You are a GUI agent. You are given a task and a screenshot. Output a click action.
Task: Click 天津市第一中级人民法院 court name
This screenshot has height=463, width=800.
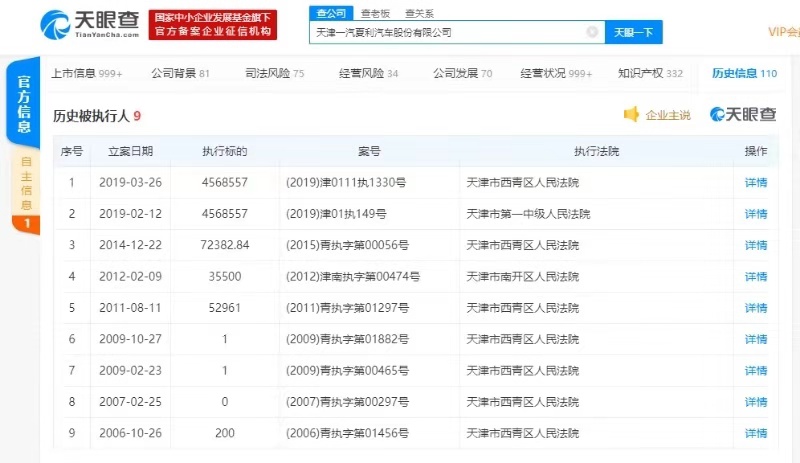(x=528, y=214)
